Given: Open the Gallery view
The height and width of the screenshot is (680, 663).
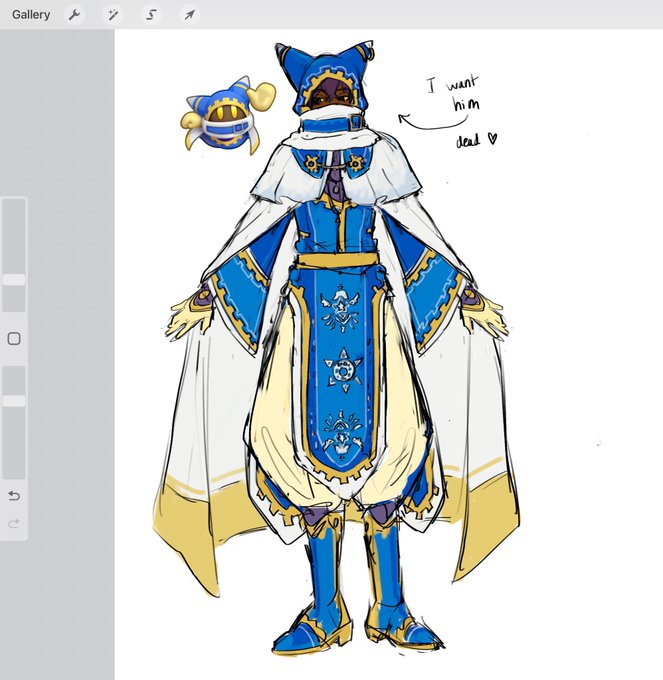Looking at the screenshot, I should coord(31,14).
